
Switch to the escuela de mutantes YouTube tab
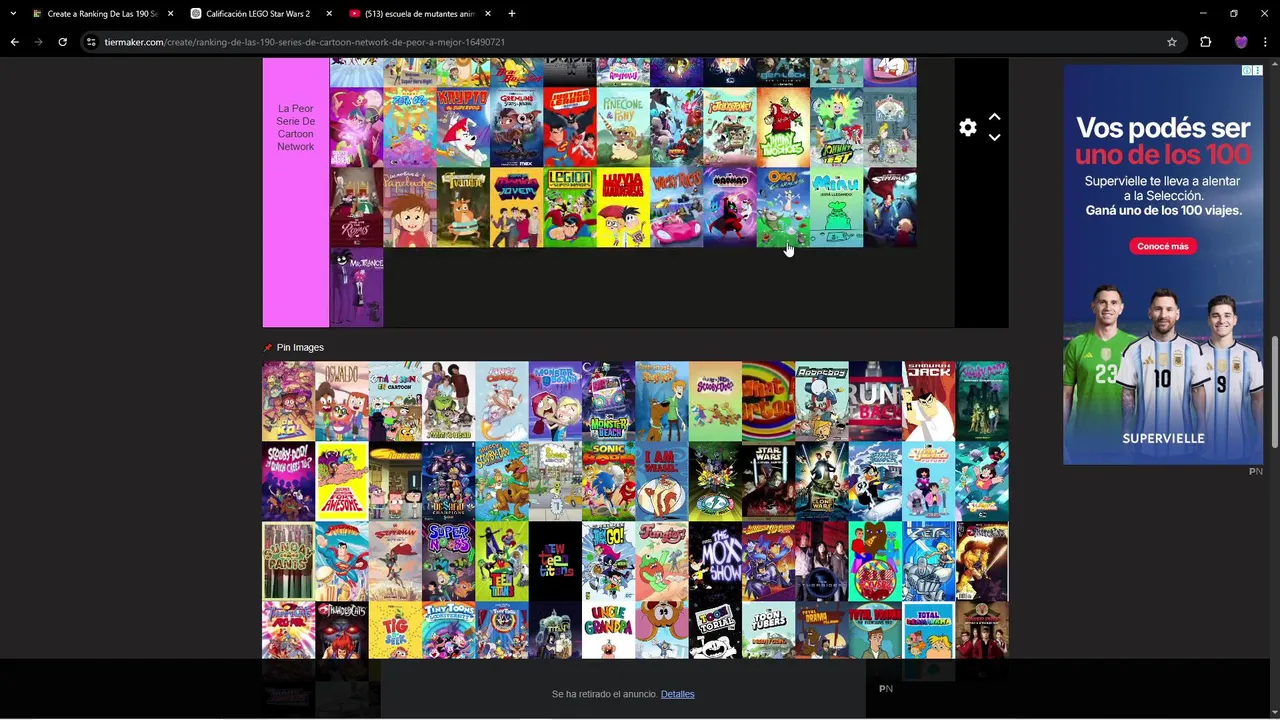[x=418, y=14]
